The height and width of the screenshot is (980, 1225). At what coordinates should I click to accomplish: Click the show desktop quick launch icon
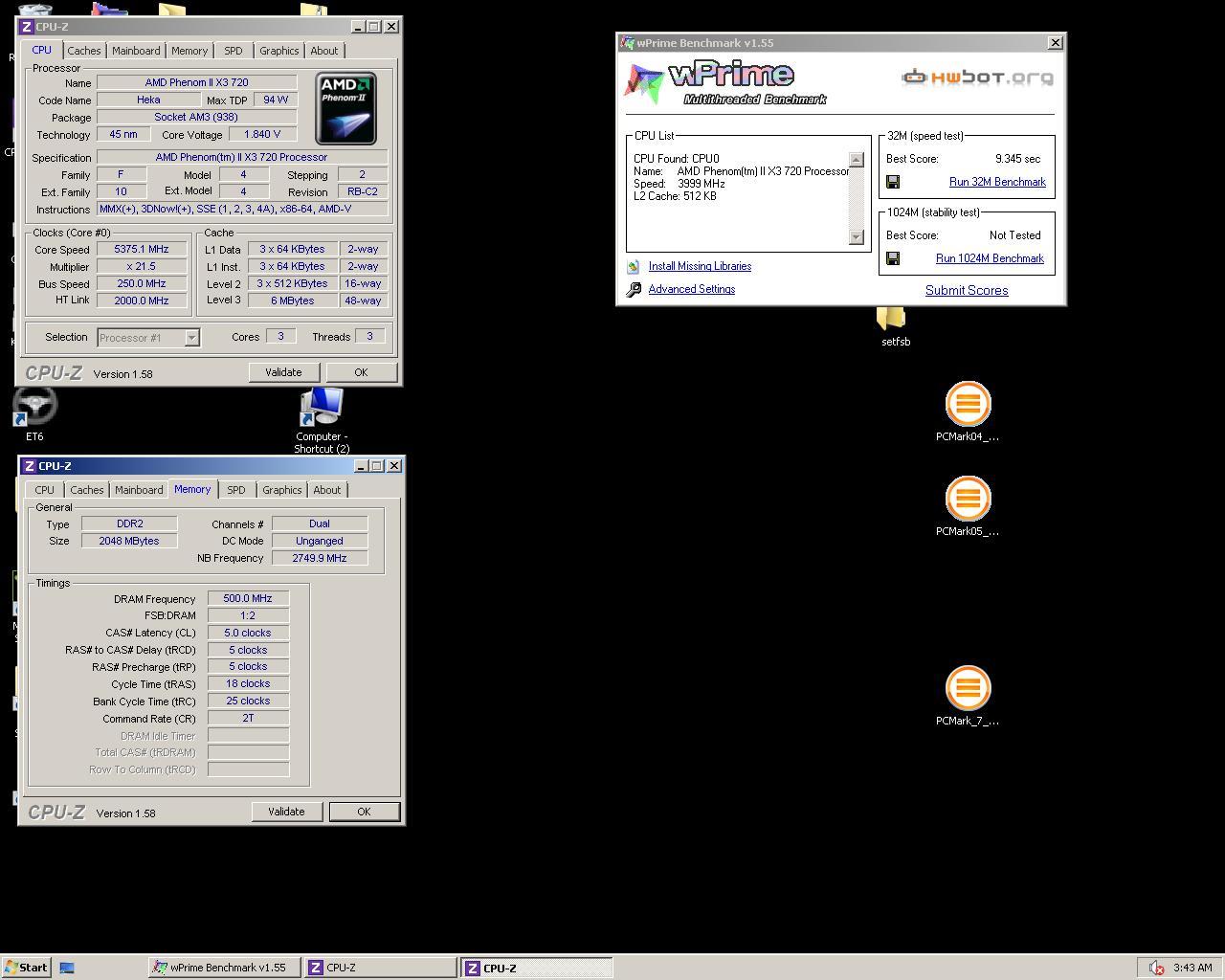67,968
